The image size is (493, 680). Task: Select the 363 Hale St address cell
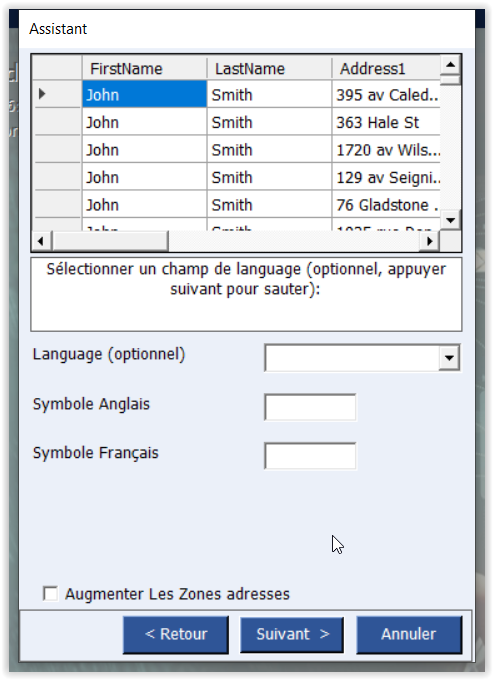point(386,122)
